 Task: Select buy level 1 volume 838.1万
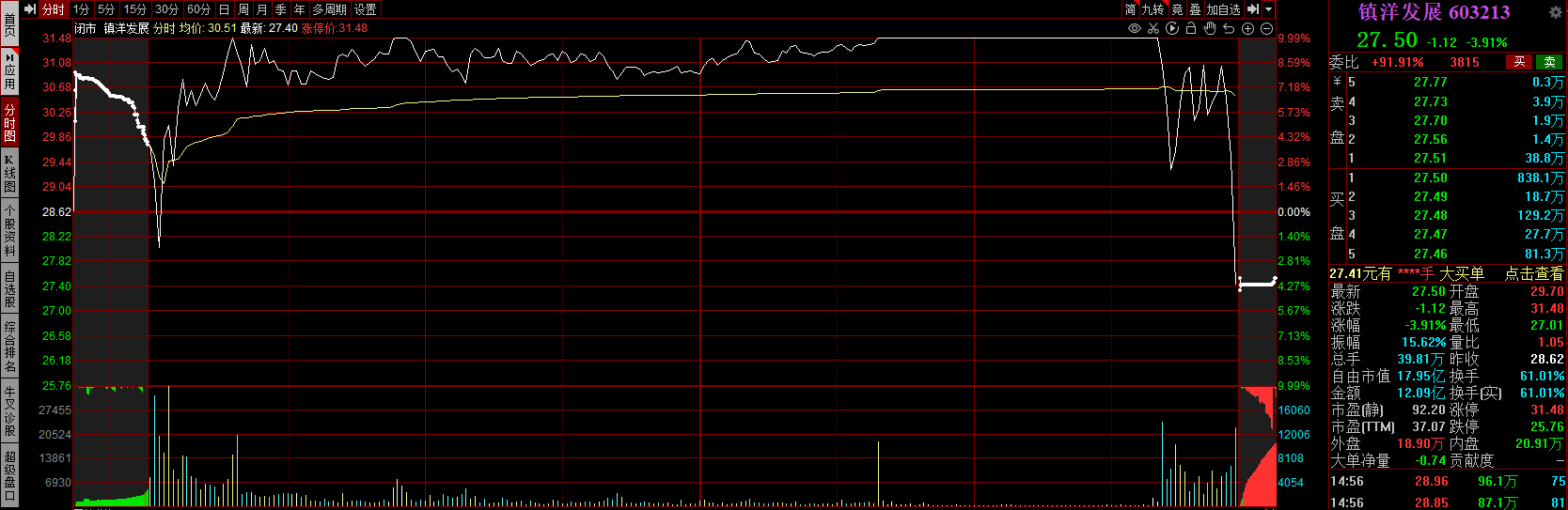point(1540,178)
